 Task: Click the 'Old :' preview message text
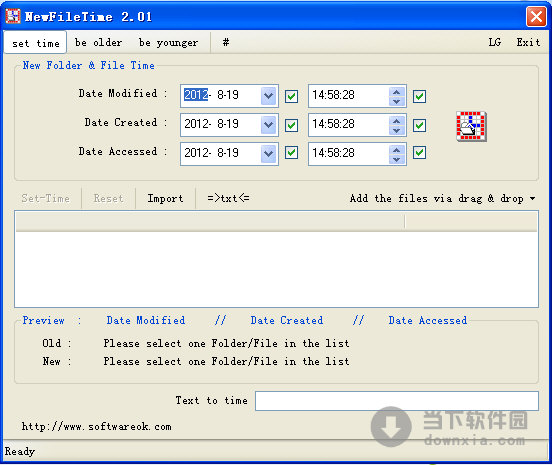(x=226, y=344)
